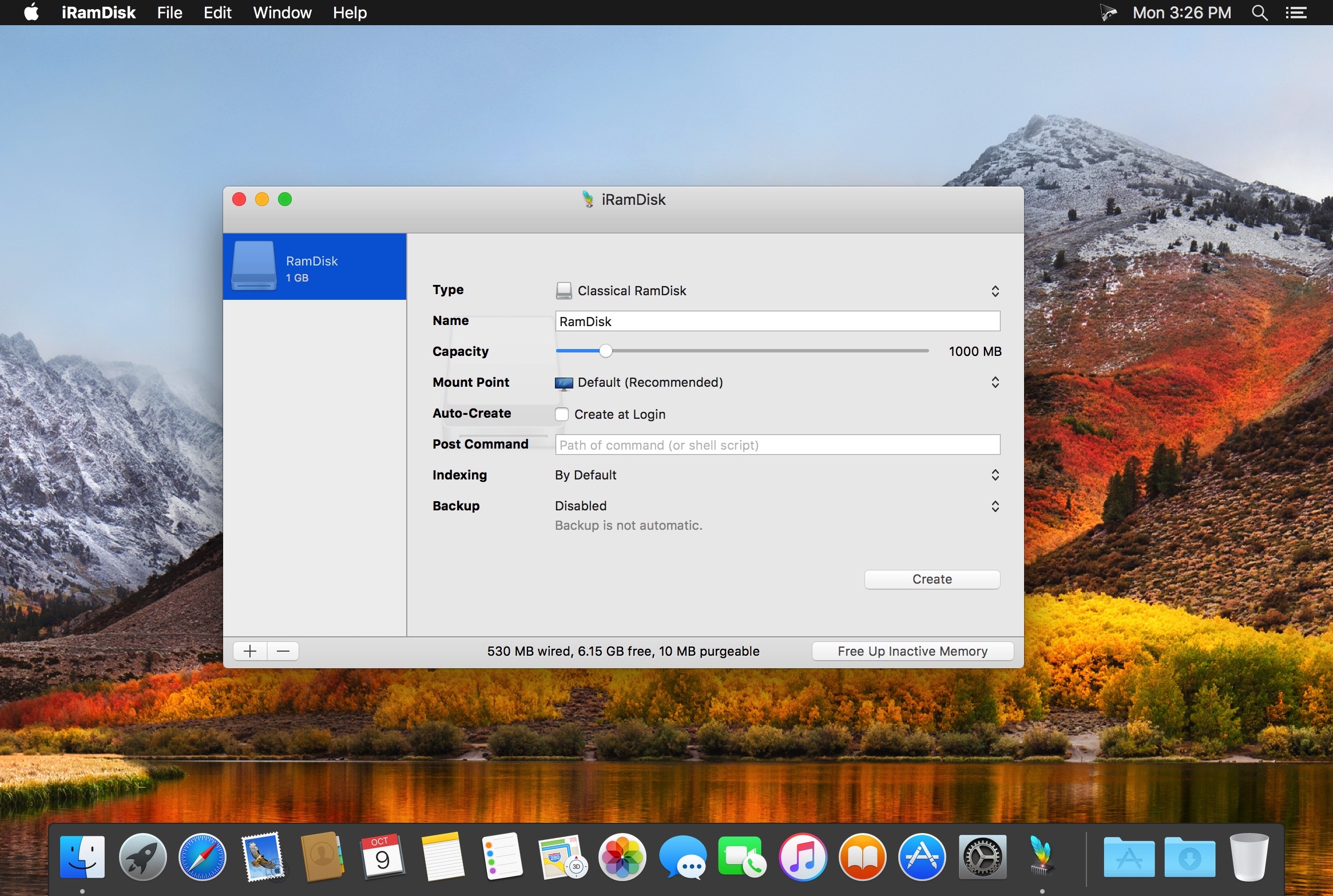
Task: Open Photos from the Dock
Action: [x=622, y=857]
